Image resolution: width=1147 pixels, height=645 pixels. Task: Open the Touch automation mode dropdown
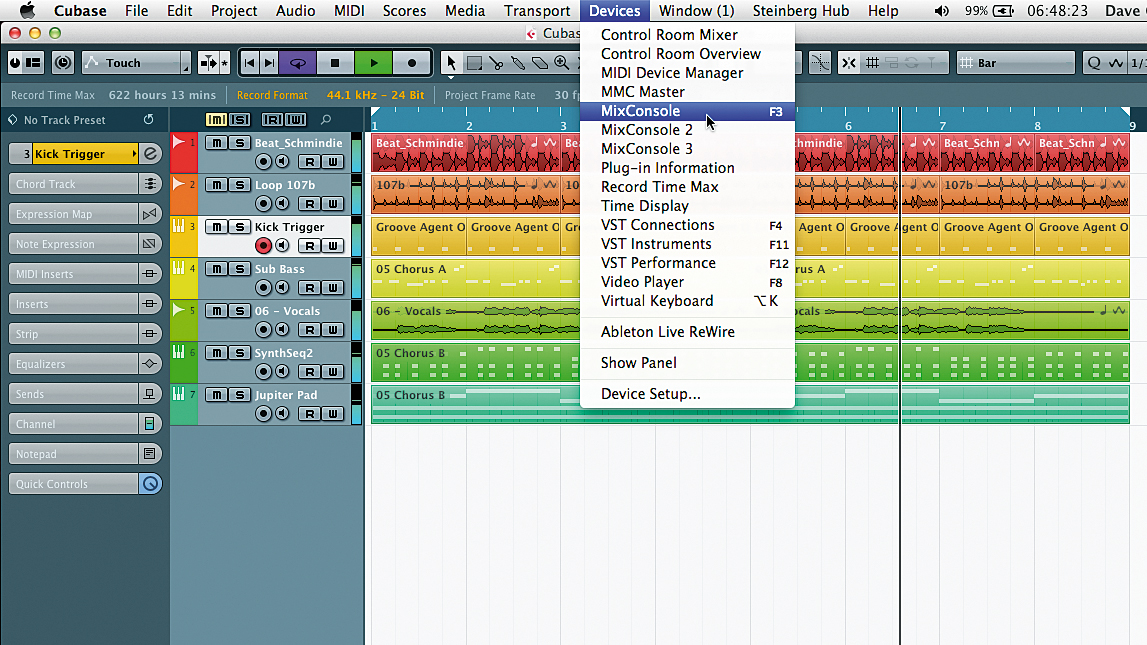[x=135, y=63]
